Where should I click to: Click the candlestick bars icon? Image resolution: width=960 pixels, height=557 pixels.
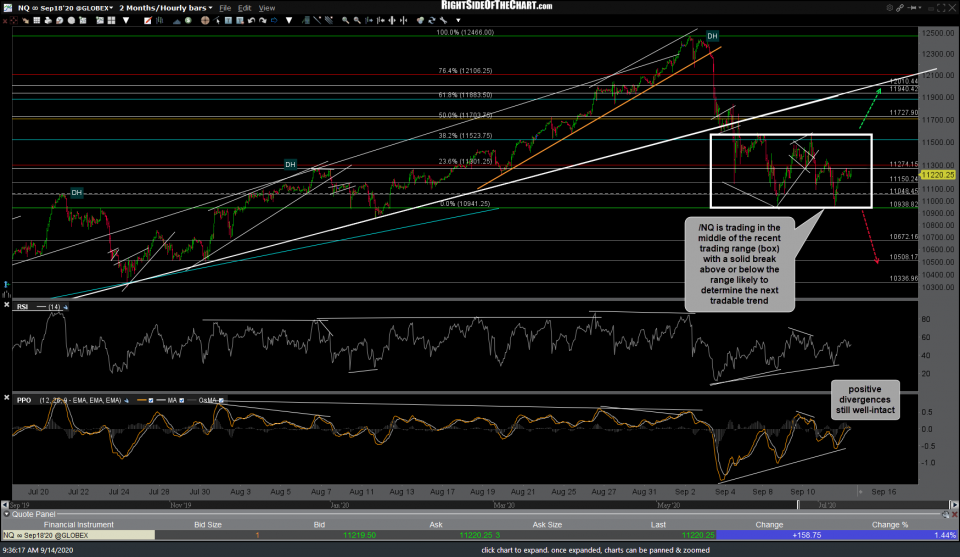159,20
